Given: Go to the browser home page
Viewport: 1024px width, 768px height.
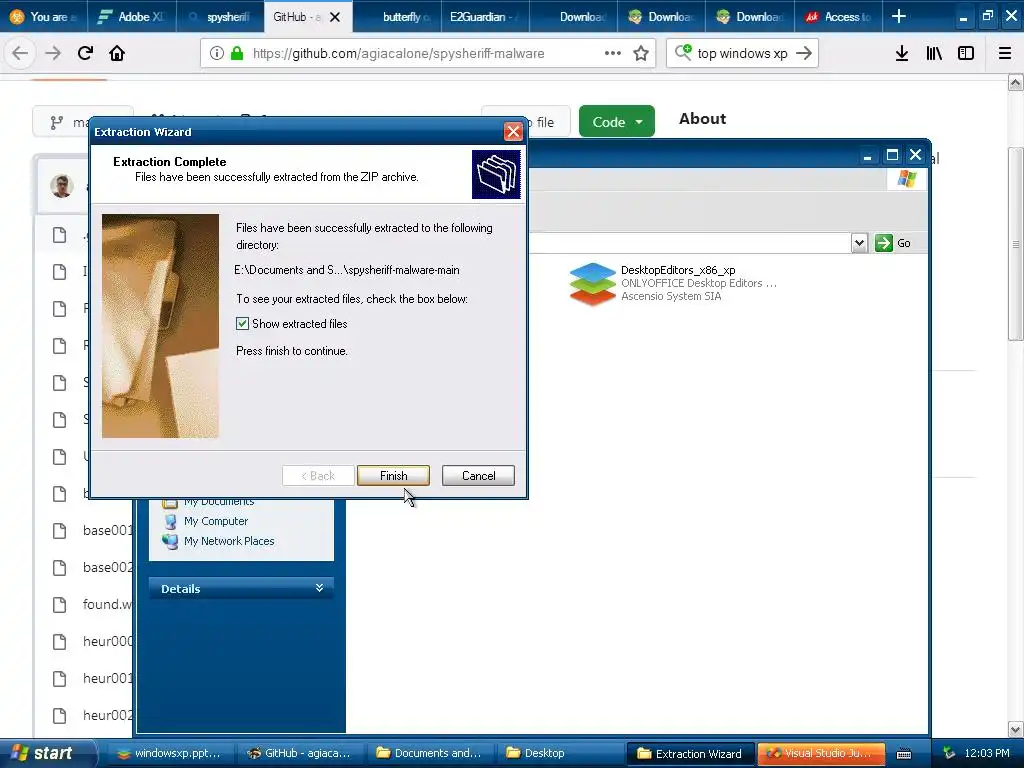Looking at the screenshot, I should [x=117, y=53].
